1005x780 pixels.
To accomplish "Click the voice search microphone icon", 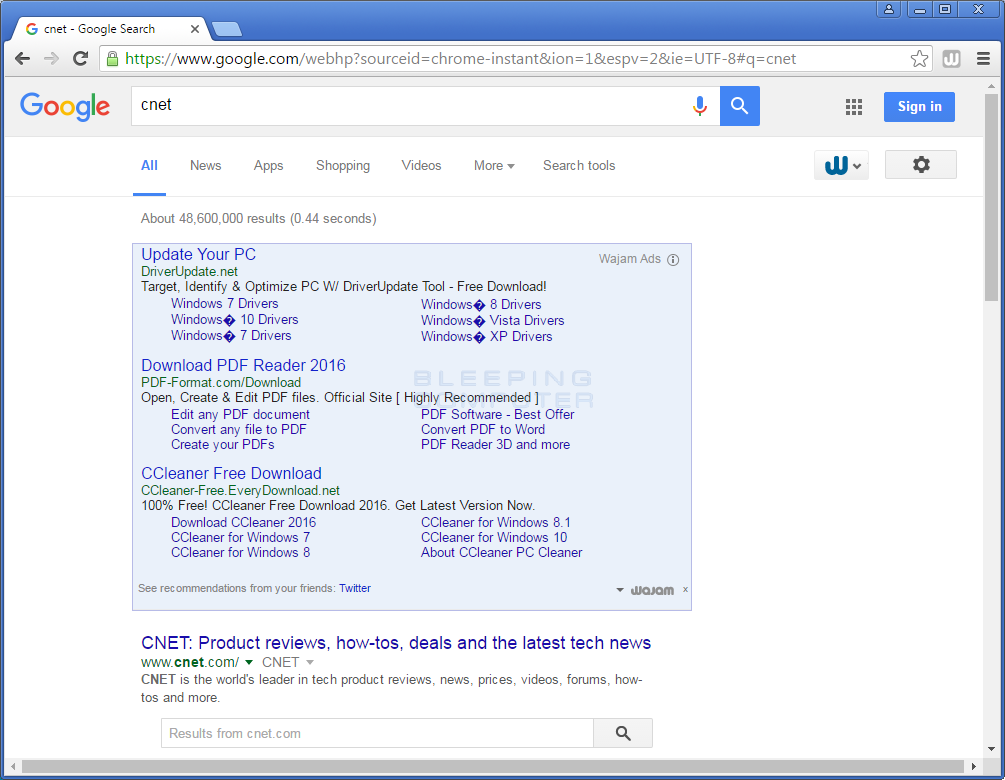I will (x=699, y=105).
